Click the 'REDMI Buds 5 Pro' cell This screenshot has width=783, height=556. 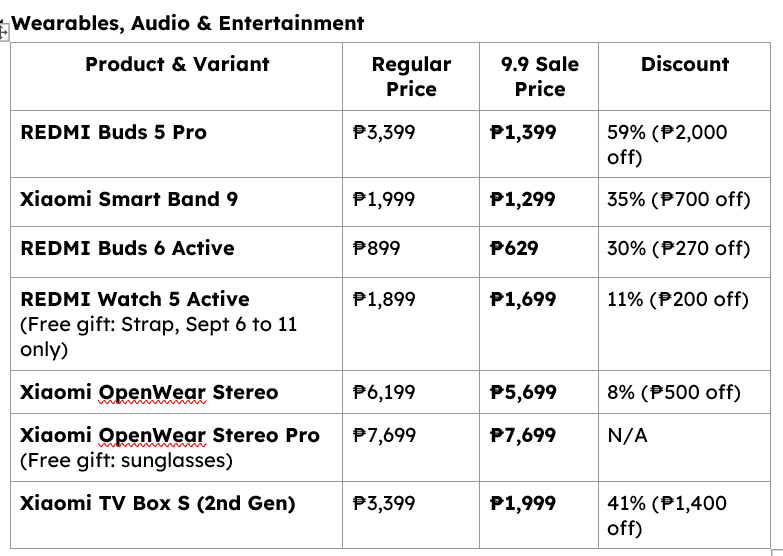pos(113,132)
